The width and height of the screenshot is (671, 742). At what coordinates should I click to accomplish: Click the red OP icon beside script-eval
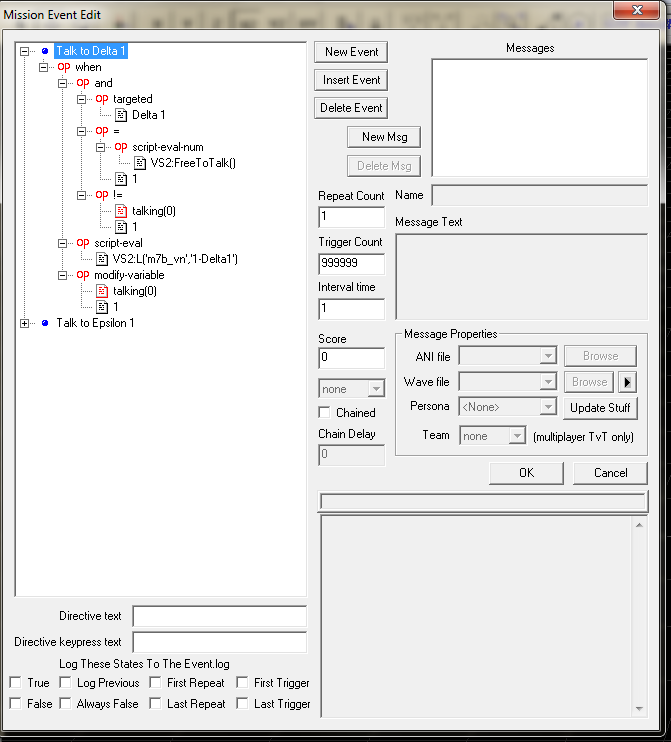click(83, 243)
